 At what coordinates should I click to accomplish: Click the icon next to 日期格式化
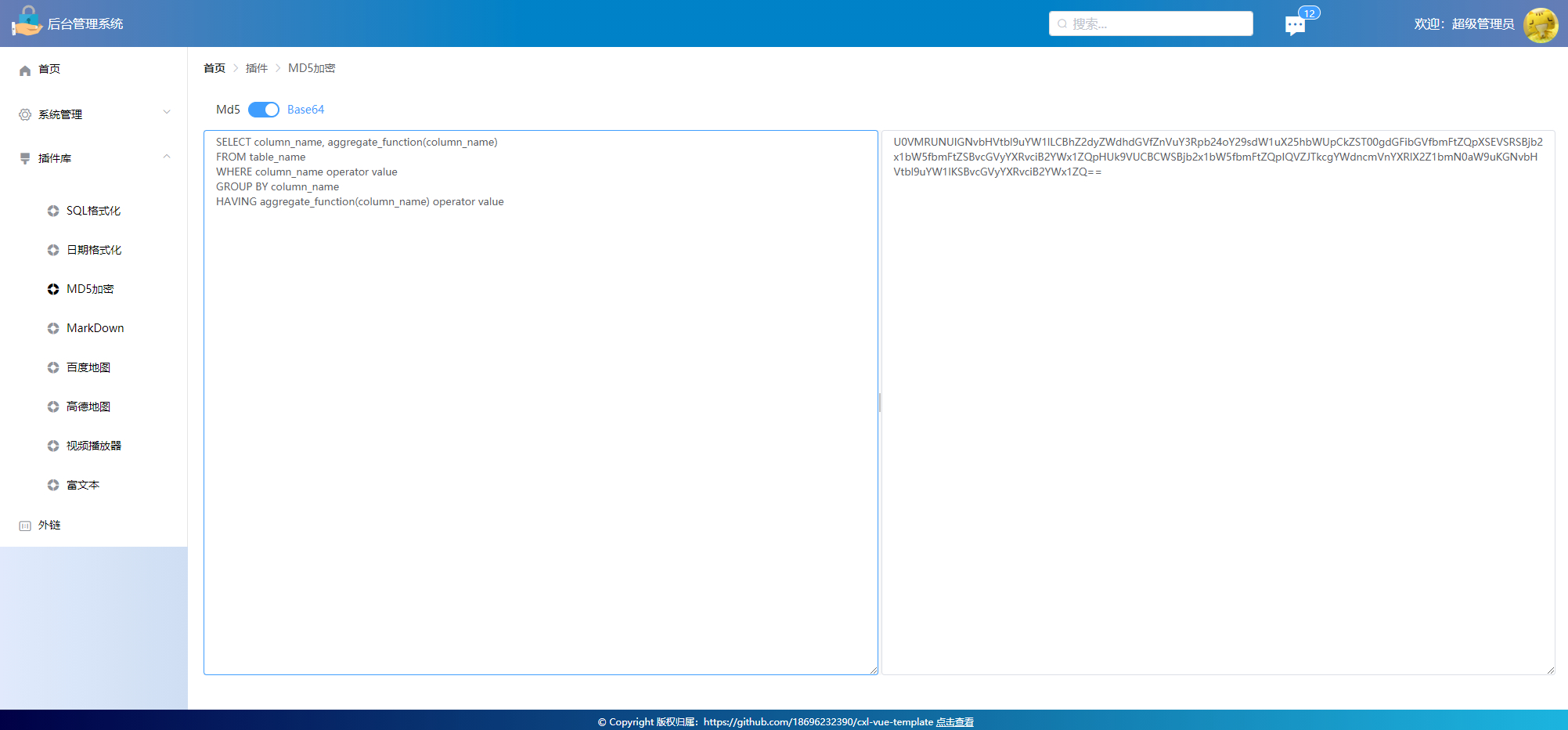[53, 250]
